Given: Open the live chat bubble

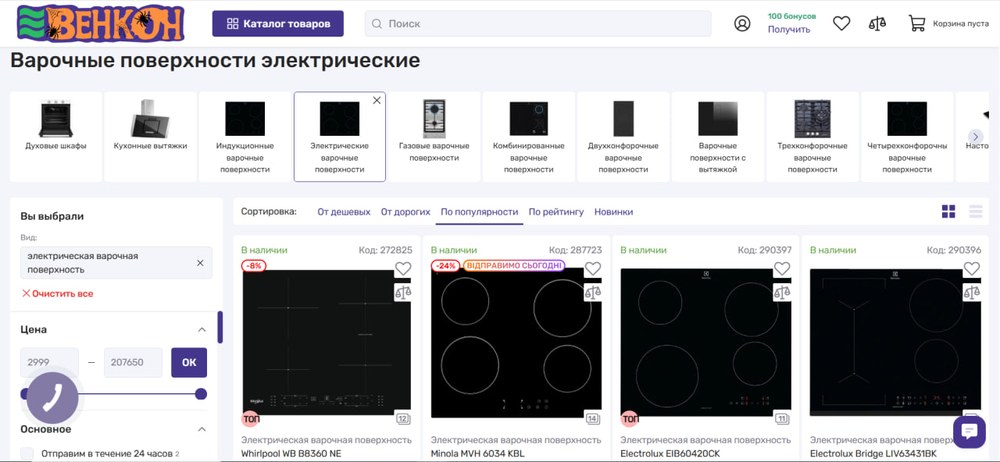Looking at the screenshot, I should [x=969, y=431].
